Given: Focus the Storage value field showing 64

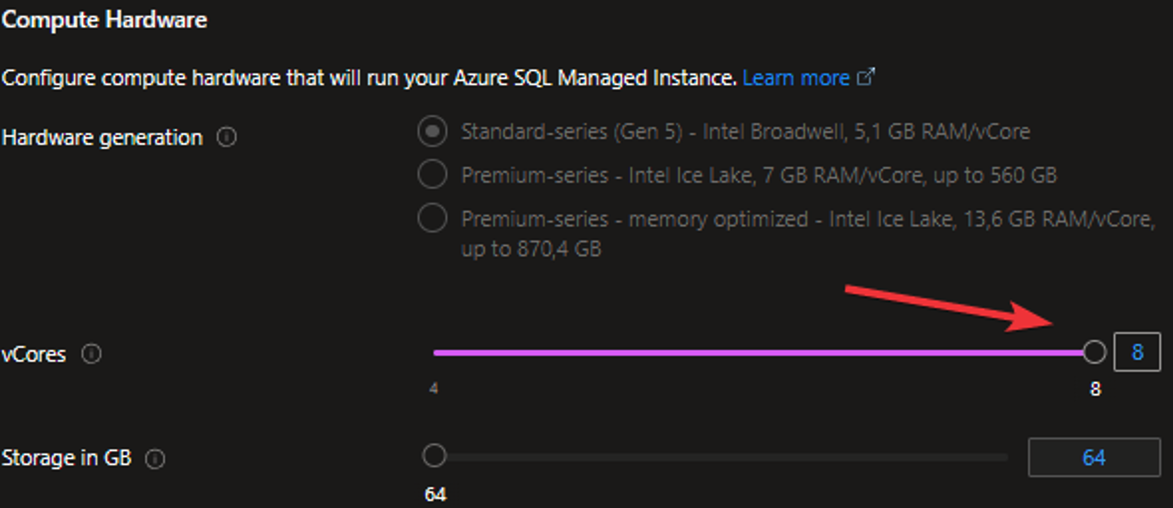Looking at the screenshot, I should (x=1094, y=457).
